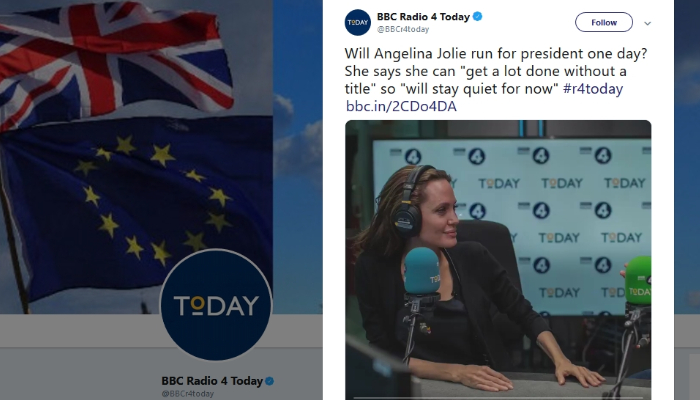This screenshot has width=700, height=400.
Task: Follow the BBC Radio 4 Today account
Action: 604,22
